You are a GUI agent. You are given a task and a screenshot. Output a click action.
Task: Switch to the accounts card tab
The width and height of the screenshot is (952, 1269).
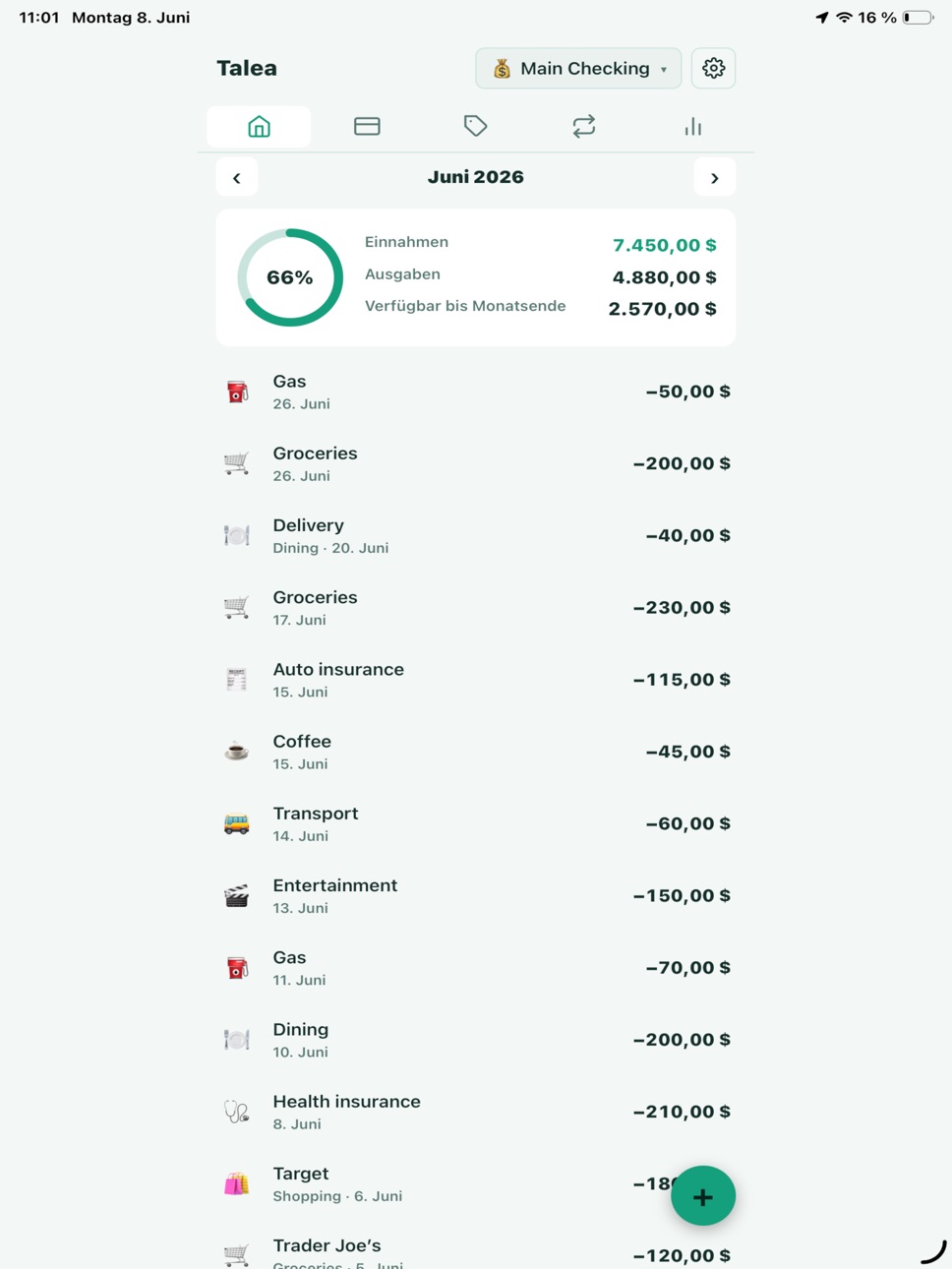(367, 126)
